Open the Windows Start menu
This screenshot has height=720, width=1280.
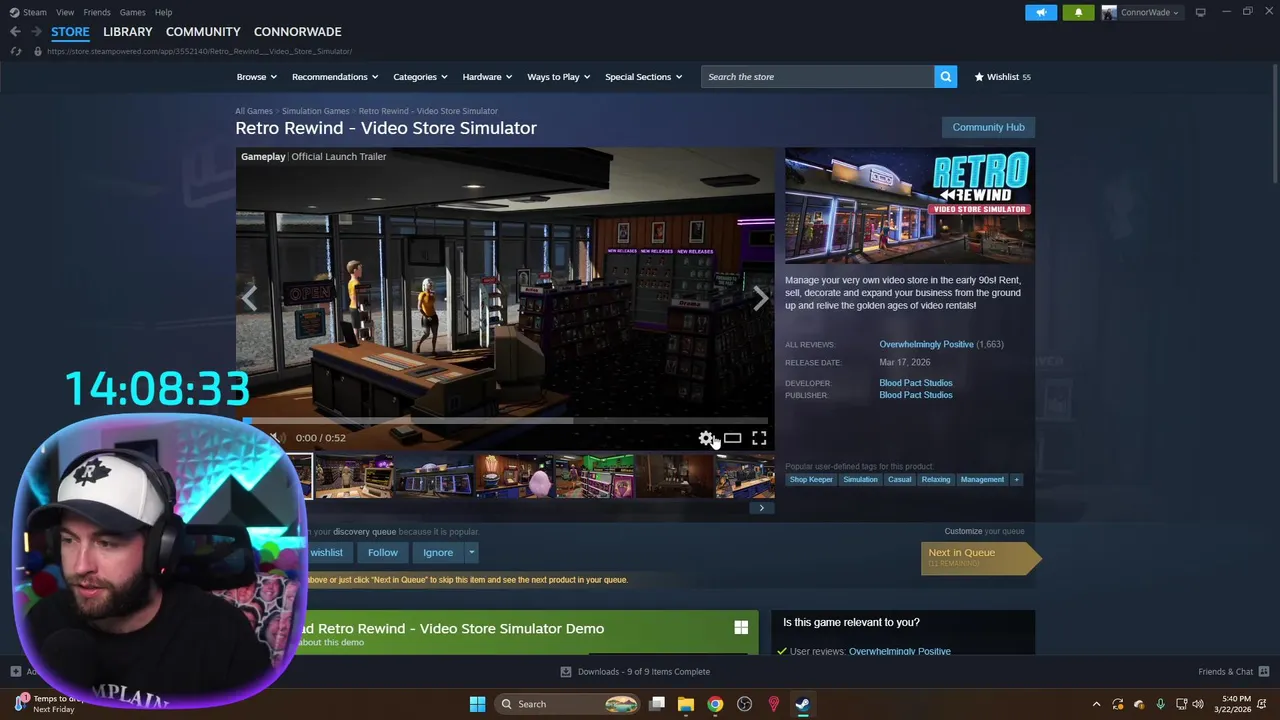(x=477, y=704)
